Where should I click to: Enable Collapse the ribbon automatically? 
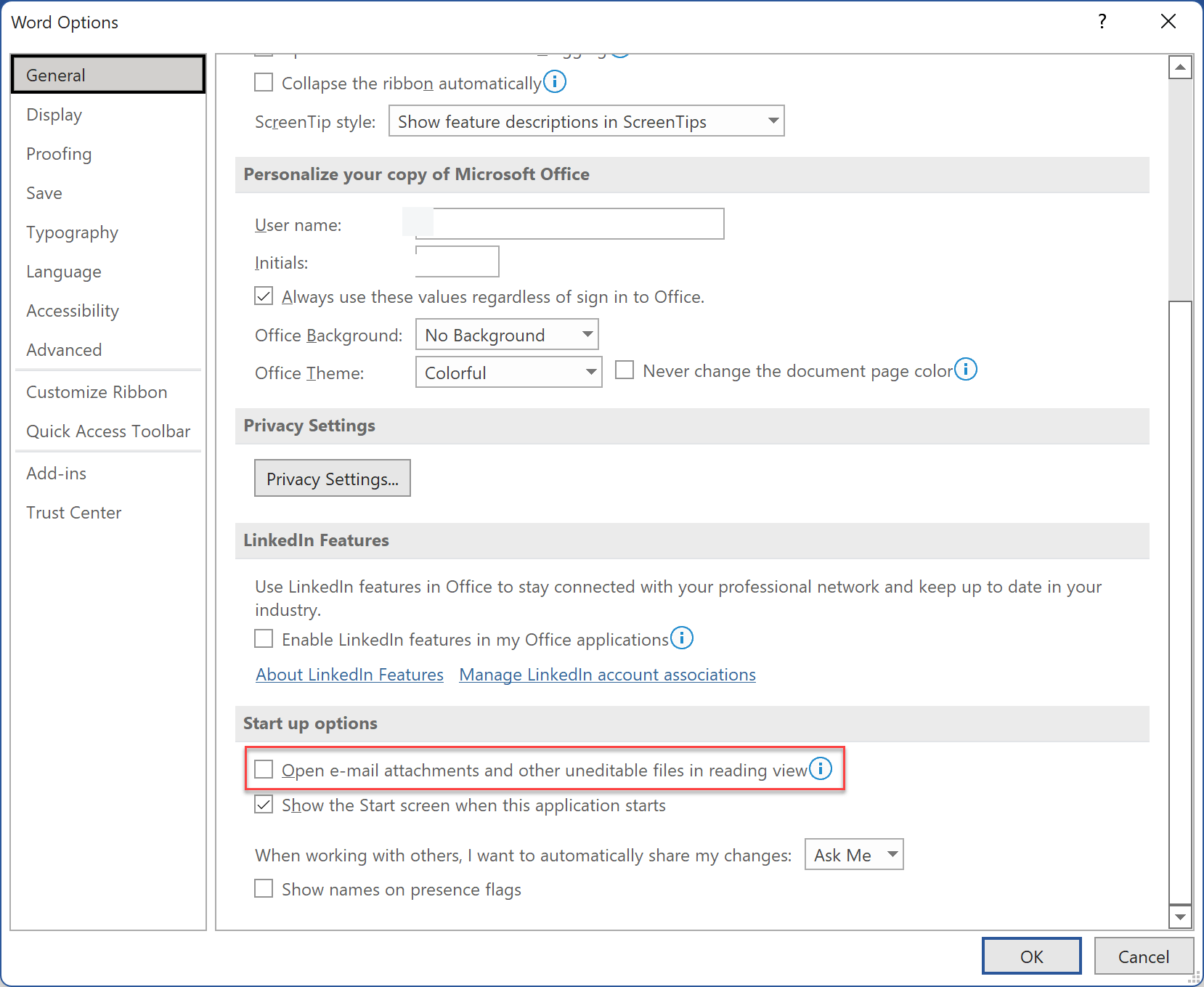pos(264,82)
